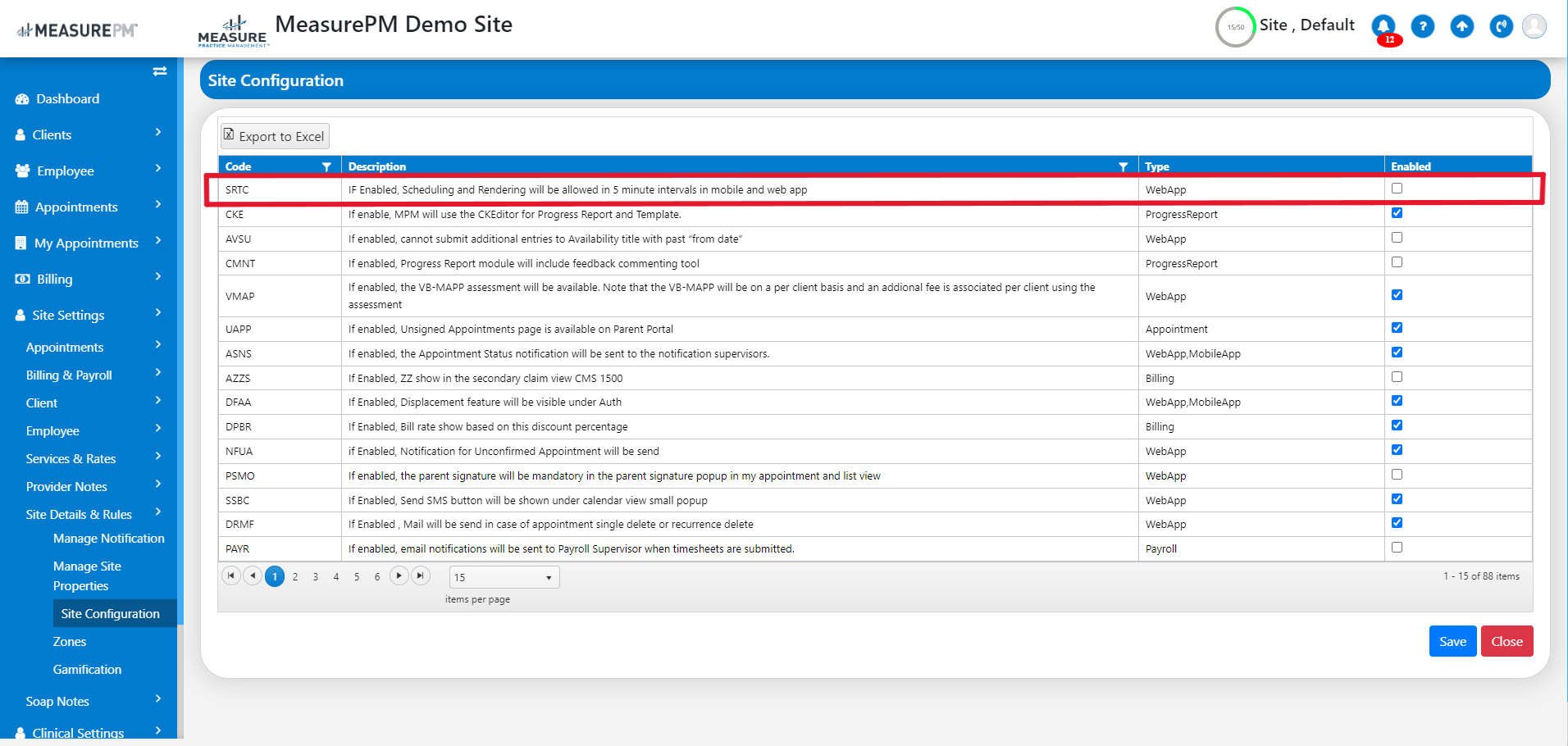1568x746 pixels.
Task: Check the PAYR enabled checkbox
Action: tap(1397, 548)
